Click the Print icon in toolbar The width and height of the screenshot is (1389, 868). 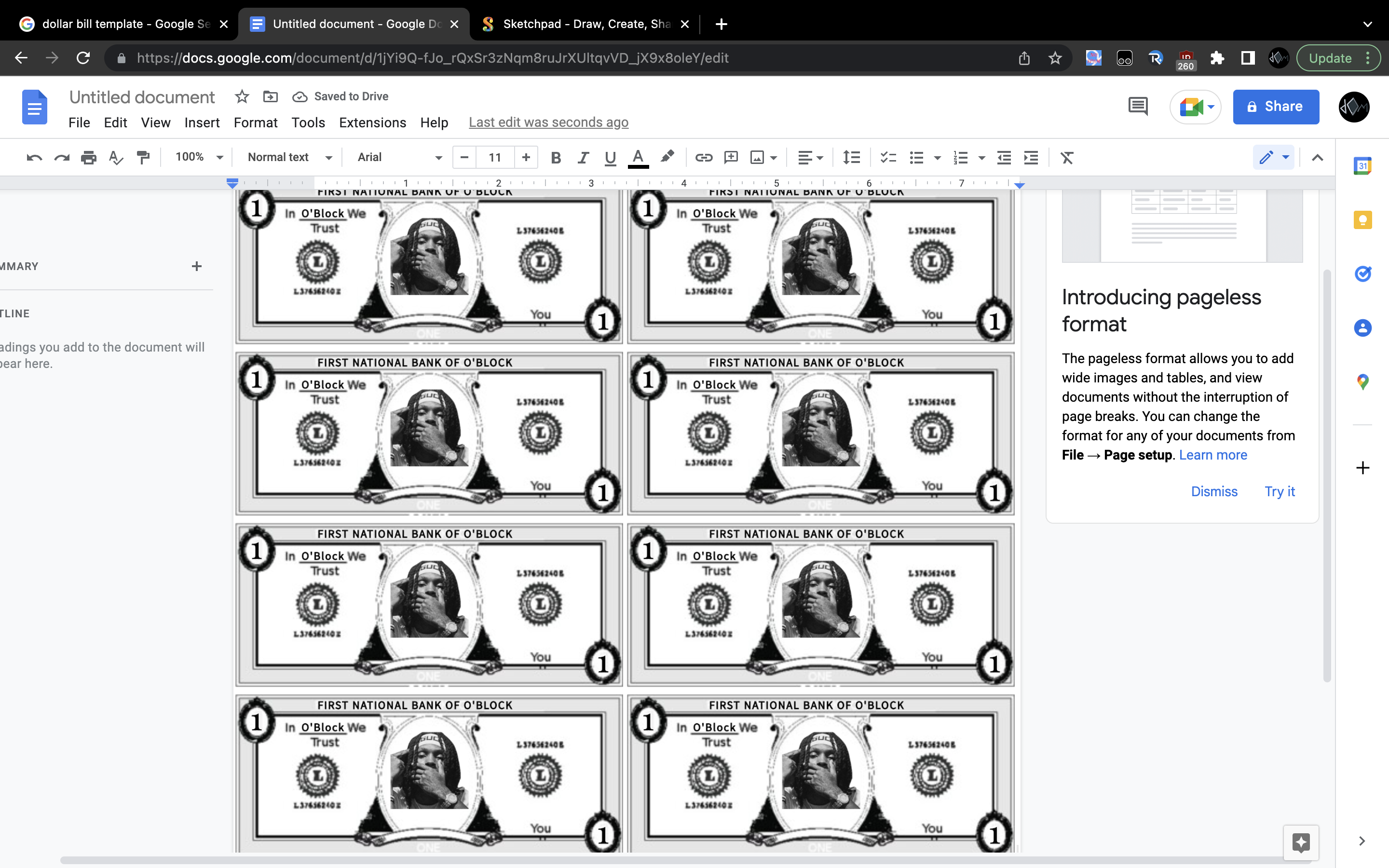[x=88, y=157]
